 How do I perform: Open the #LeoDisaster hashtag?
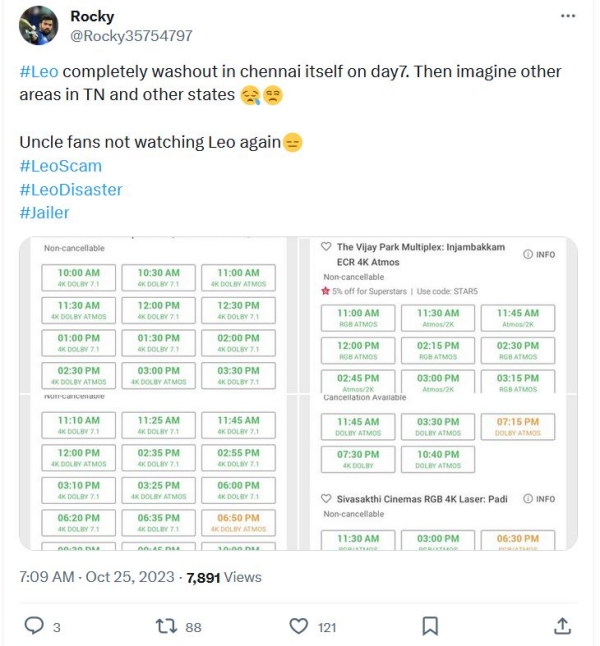[70, 189]
